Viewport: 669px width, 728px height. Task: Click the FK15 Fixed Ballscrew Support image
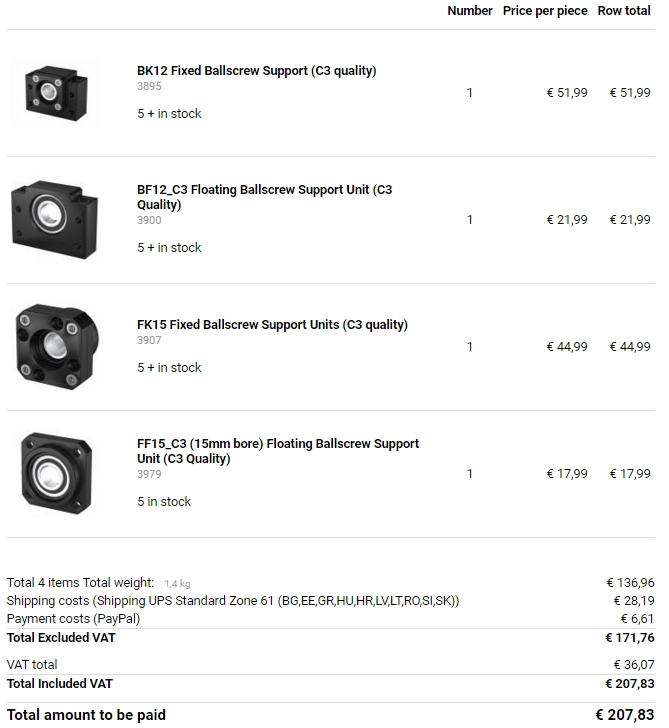(x=55, y=346)
